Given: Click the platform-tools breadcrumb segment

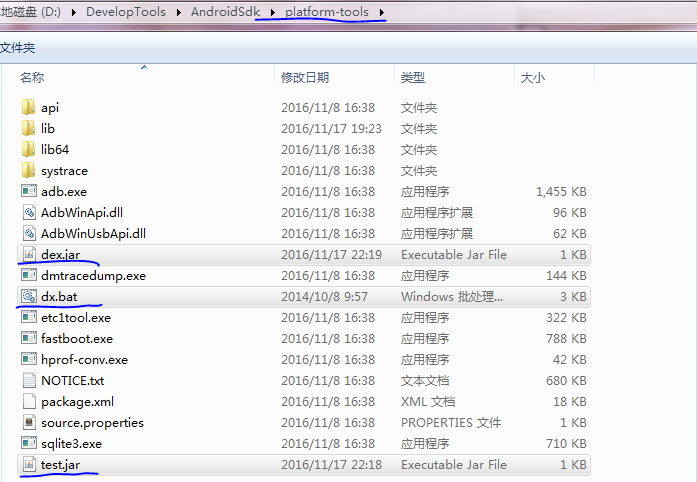Looking at the screenshot, I should tap(327, 12).
